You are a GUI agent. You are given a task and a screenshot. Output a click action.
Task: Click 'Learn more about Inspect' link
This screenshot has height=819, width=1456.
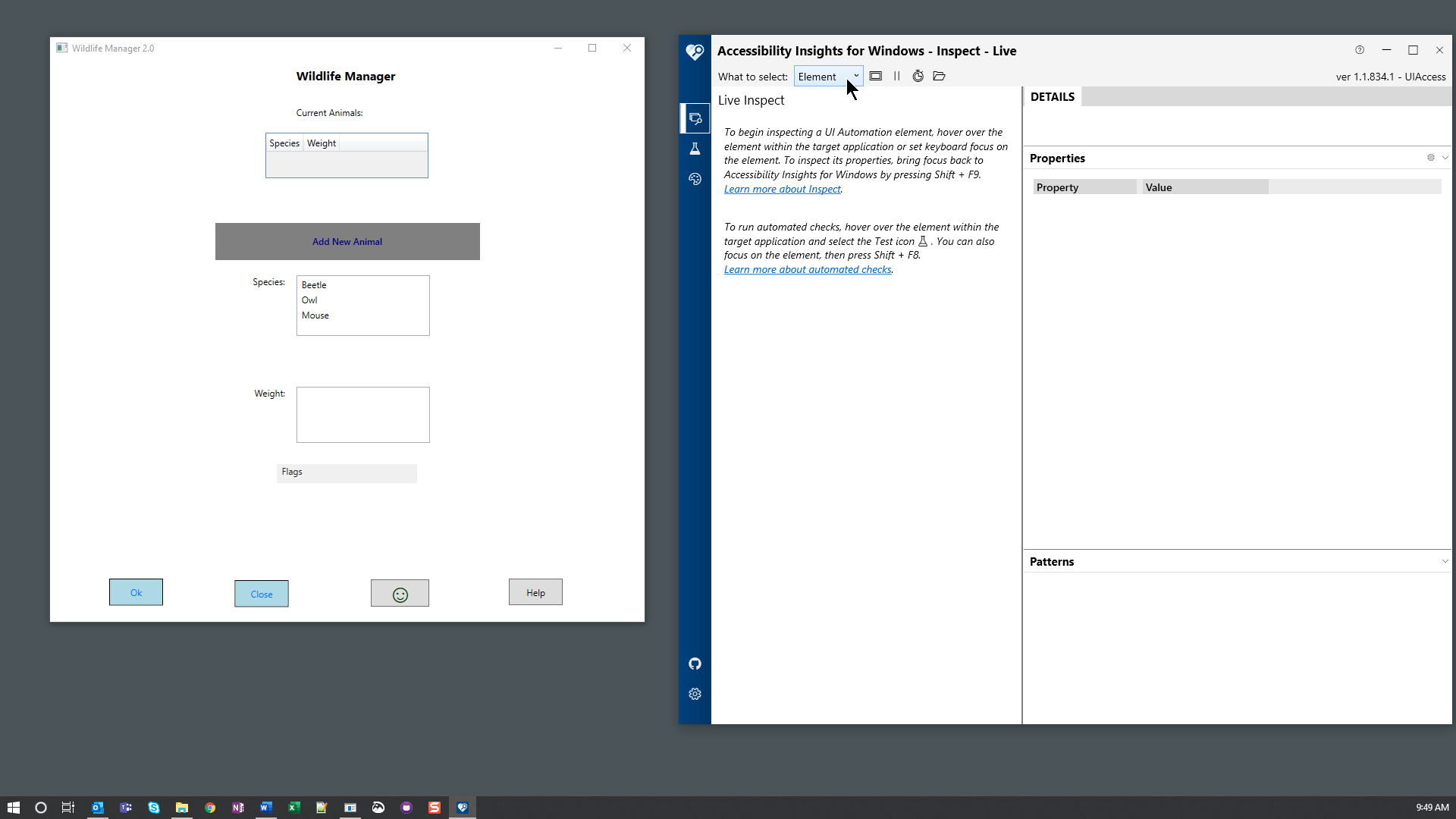(x=782, y=189)
